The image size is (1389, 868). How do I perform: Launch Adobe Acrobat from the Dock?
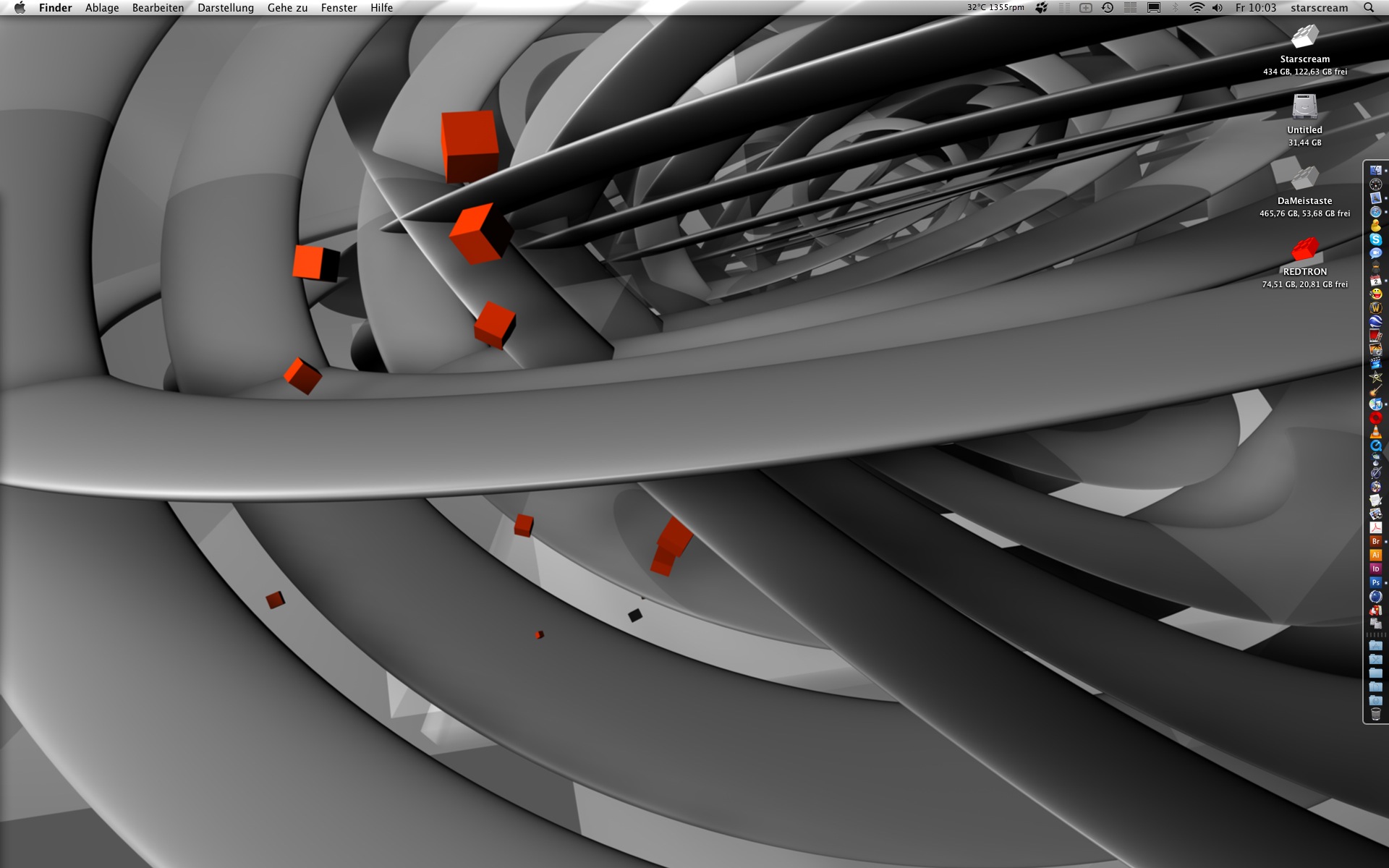pos(1376,527)
